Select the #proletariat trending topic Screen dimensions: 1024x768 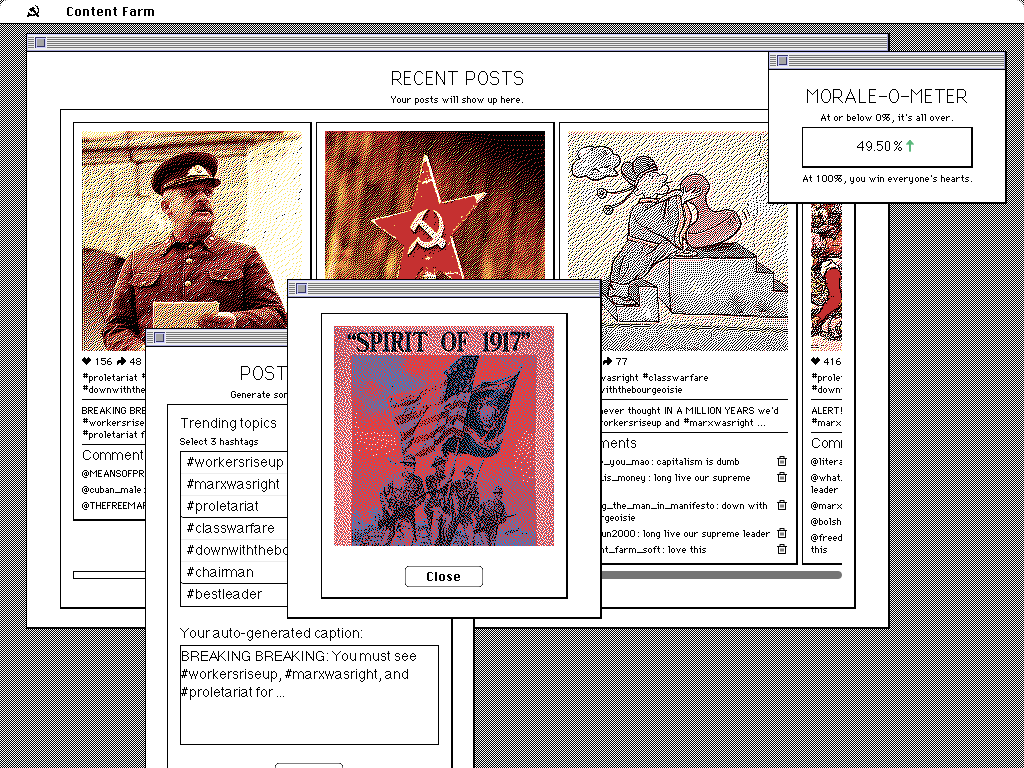coord(234,506)
